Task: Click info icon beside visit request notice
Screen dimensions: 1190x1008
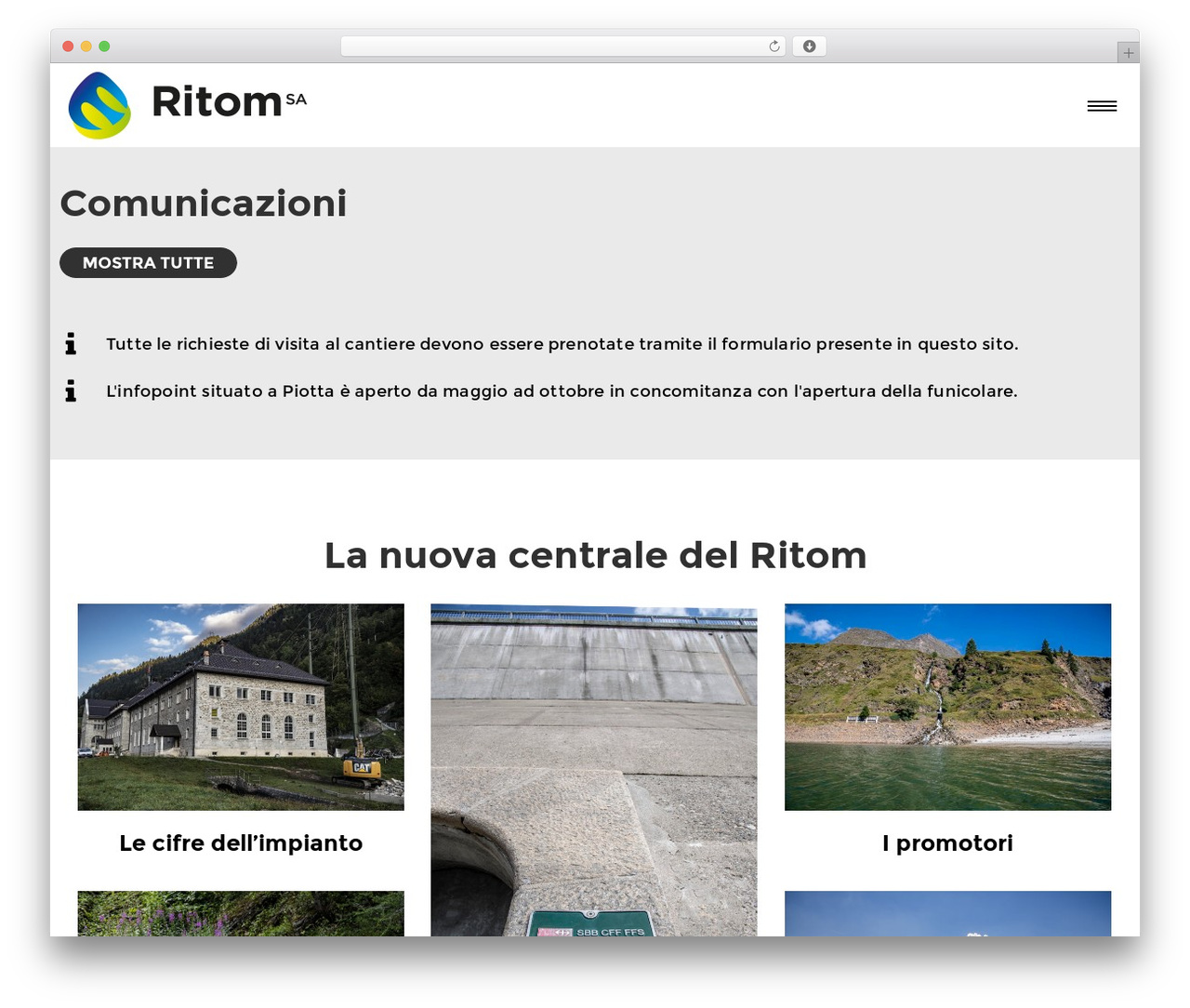Action: 71,344
